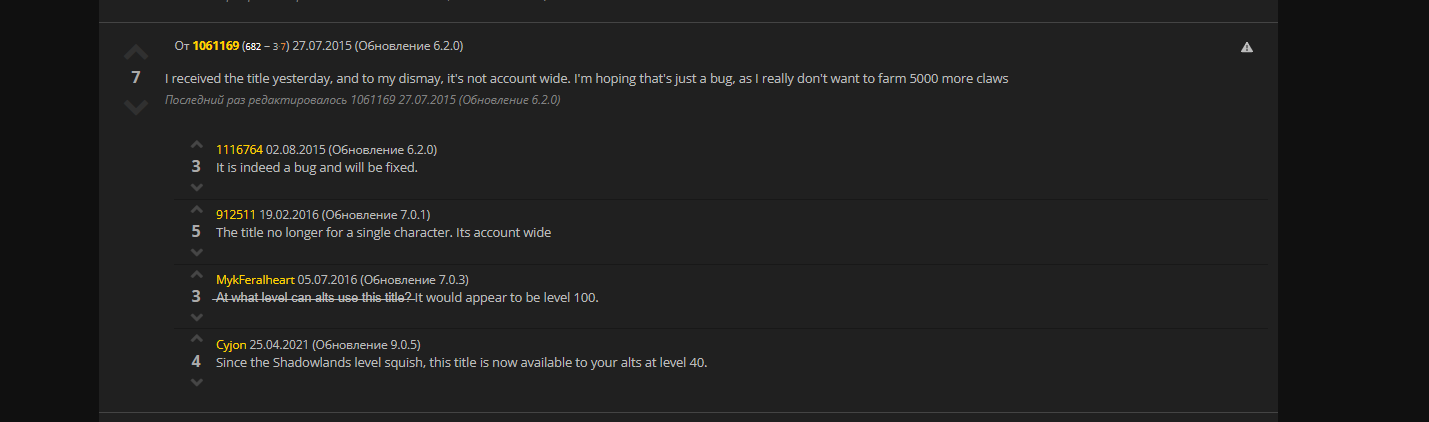Upvote reply from user 1116764
The width and height of the screenshot is (1429, 422).
[x=196, y=146]
